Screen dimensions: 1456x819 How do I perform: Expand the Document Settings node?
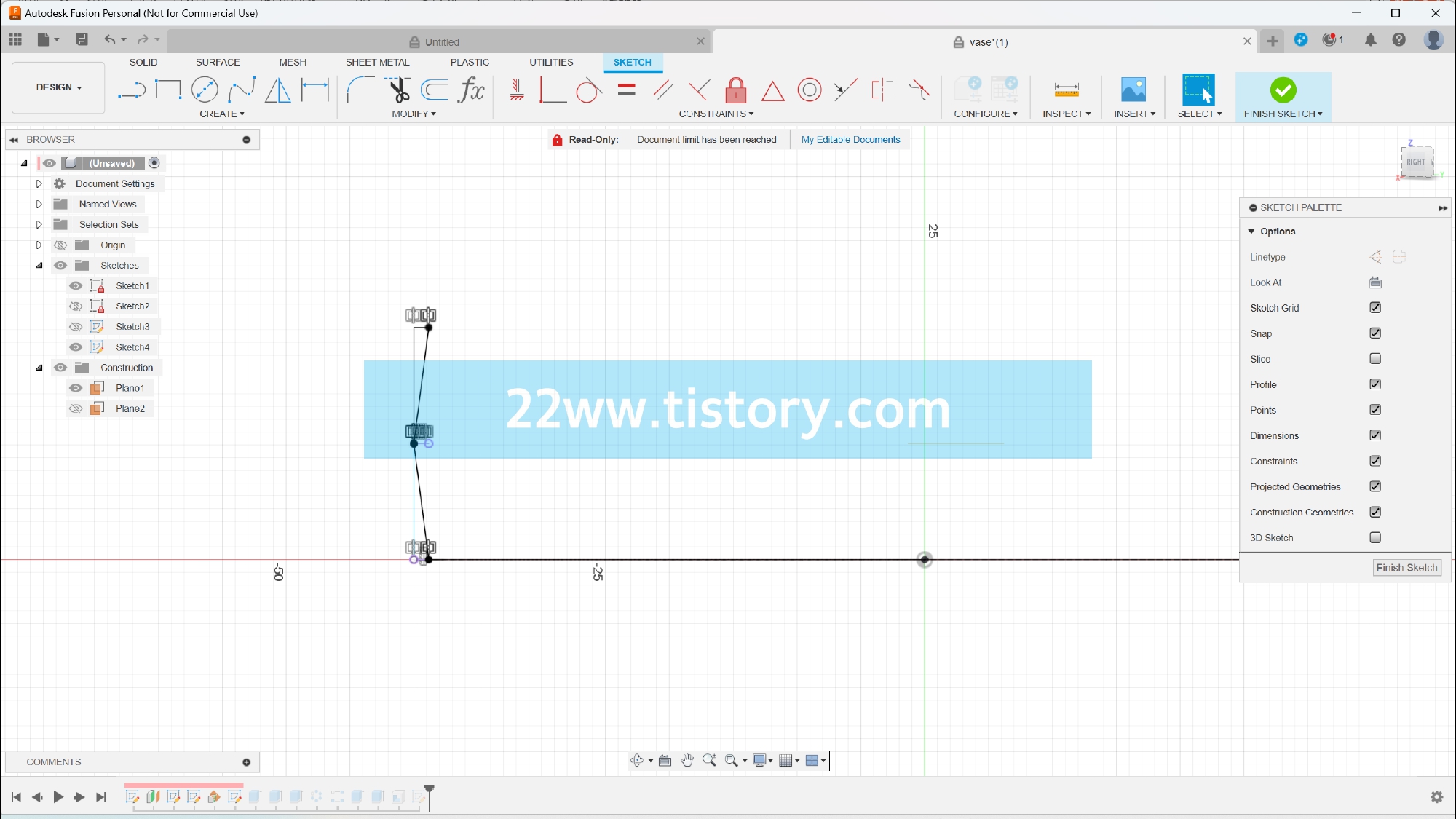pyautogui.click(x=39, y=184)
